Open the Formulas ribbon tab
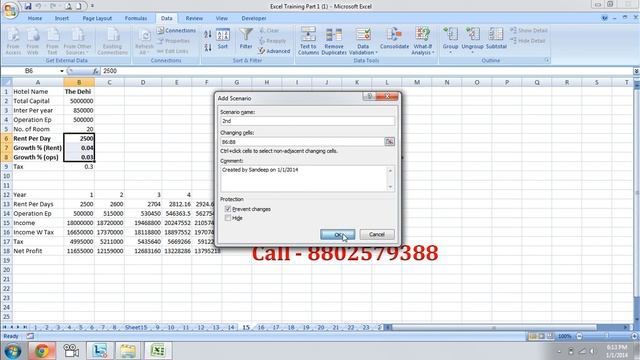 point(136,18)
